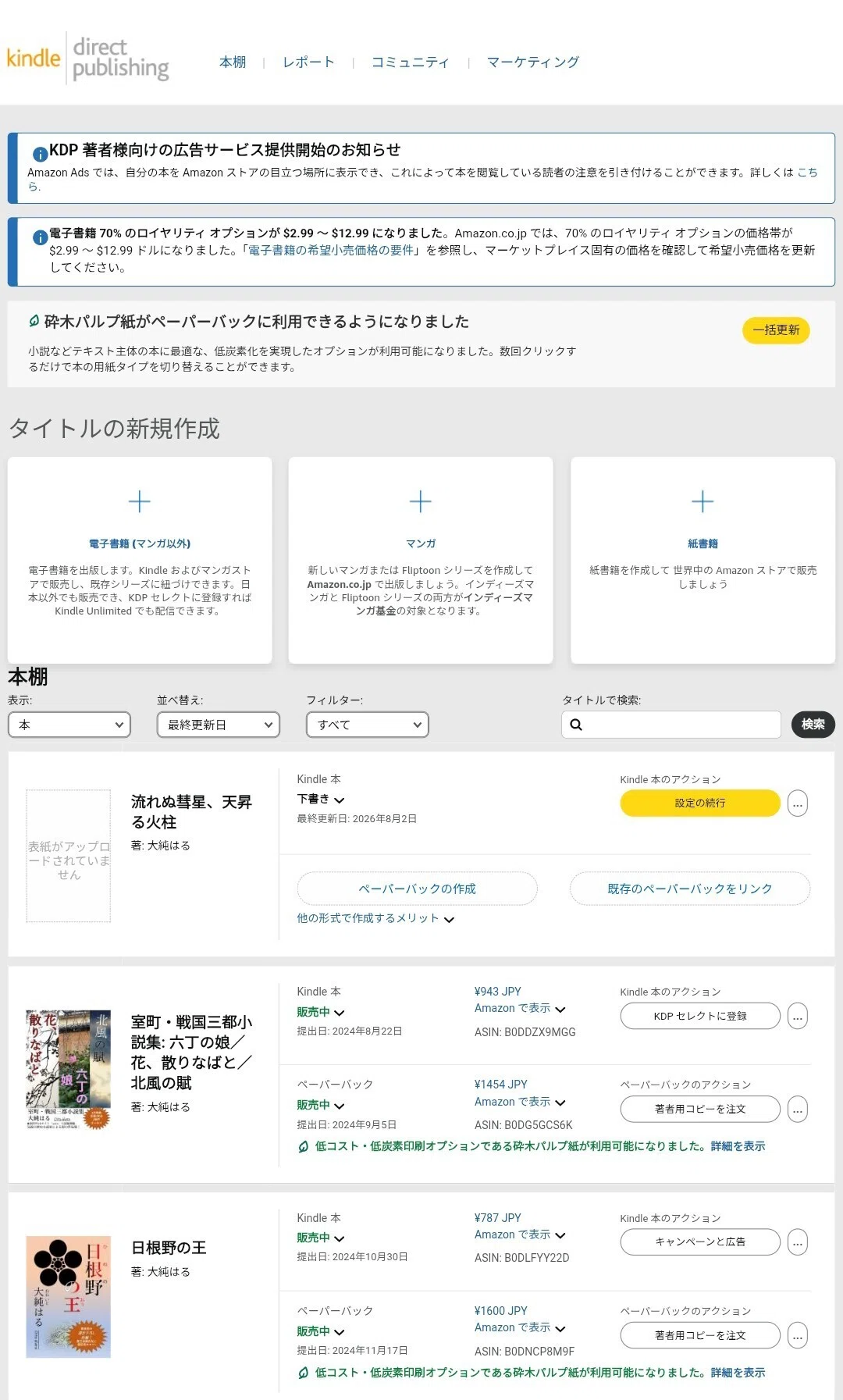Expand 他の形式で作成するメリット
This screenshot has width=843, height=1400.
point(375,918)
